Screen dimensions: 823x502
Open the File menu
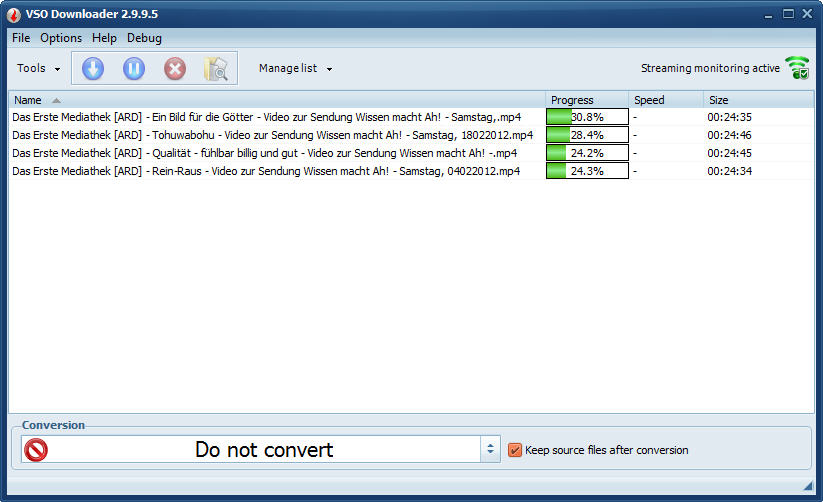[x=21, y=38]
